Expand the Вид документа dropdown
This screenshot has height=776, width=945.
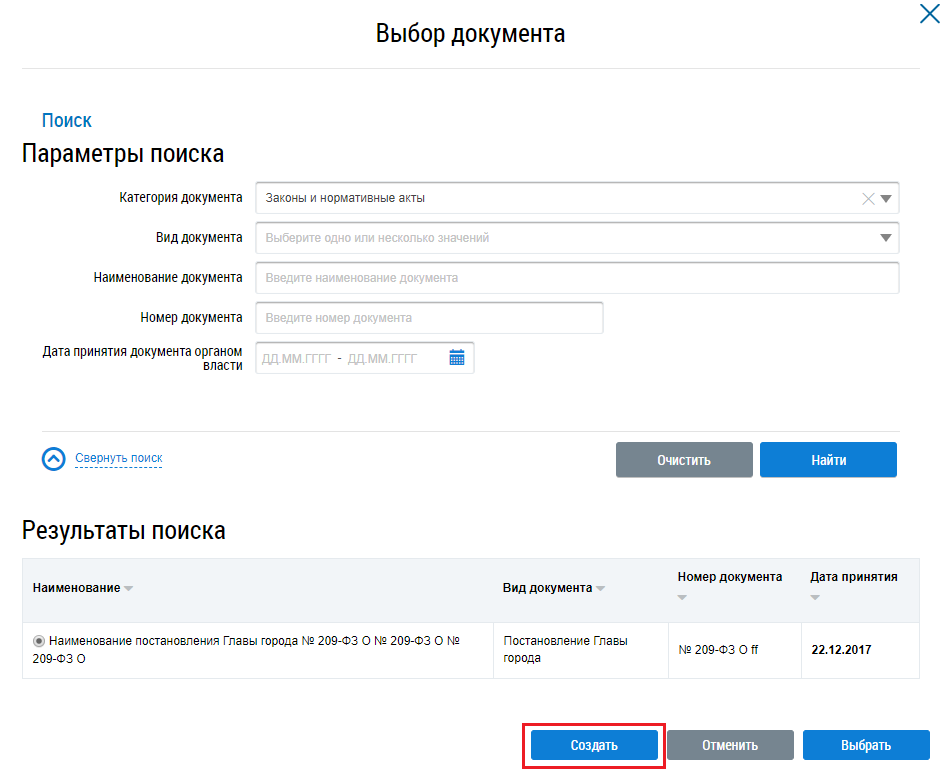pyautogui.click(x=885, y=238)
